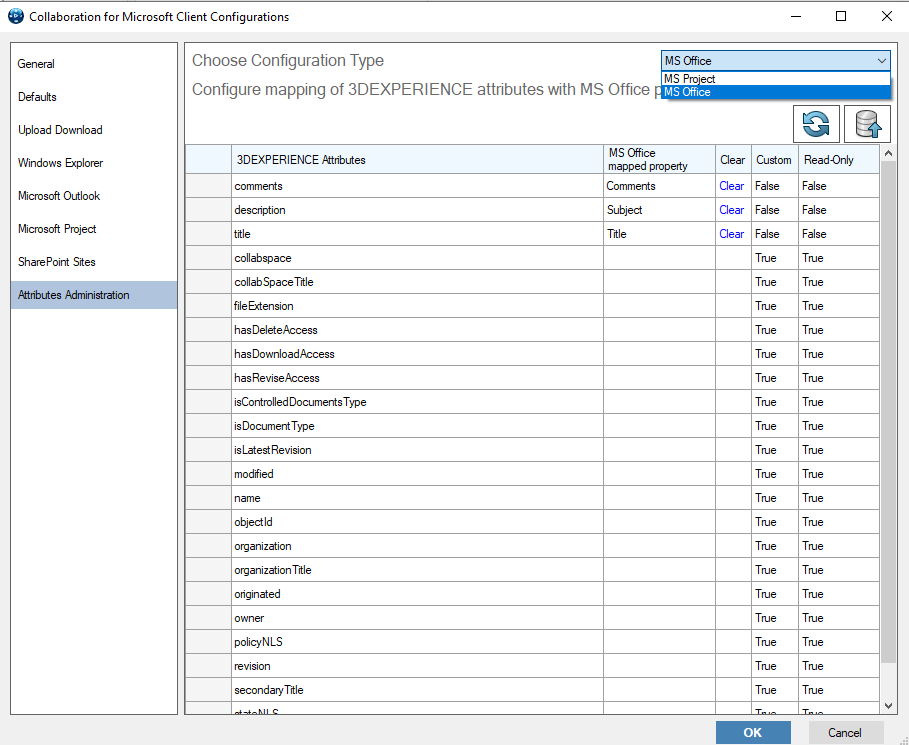Image resolution: width=909 pixels, height=745 pixels.
Task: Select the name attribute row
Action: coord(417,498)
